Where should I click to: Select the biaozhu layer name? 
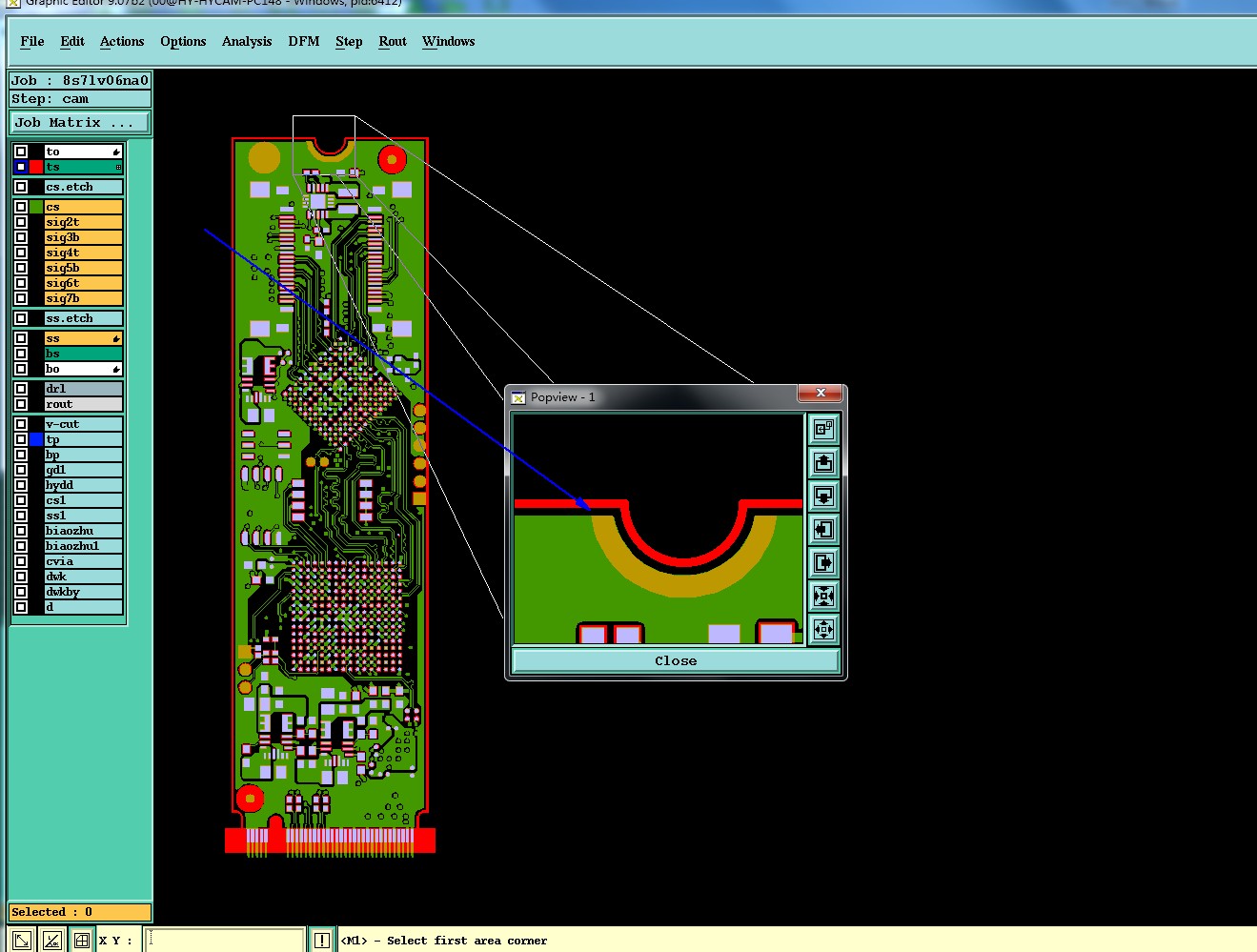pyautogui.click(x=84, y=531)
